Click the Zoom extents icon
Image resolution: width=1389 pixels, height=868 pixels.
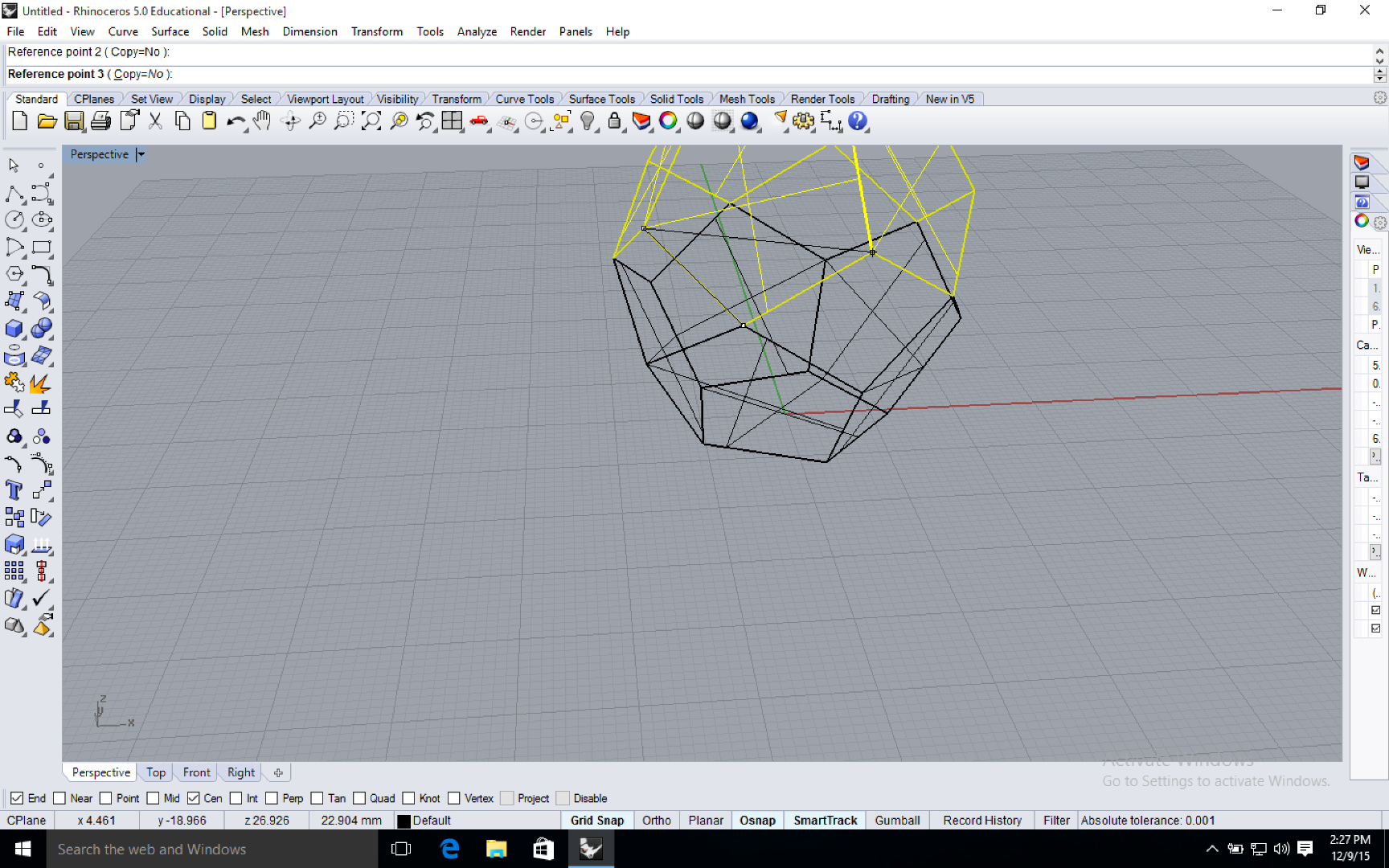point(371,121)
